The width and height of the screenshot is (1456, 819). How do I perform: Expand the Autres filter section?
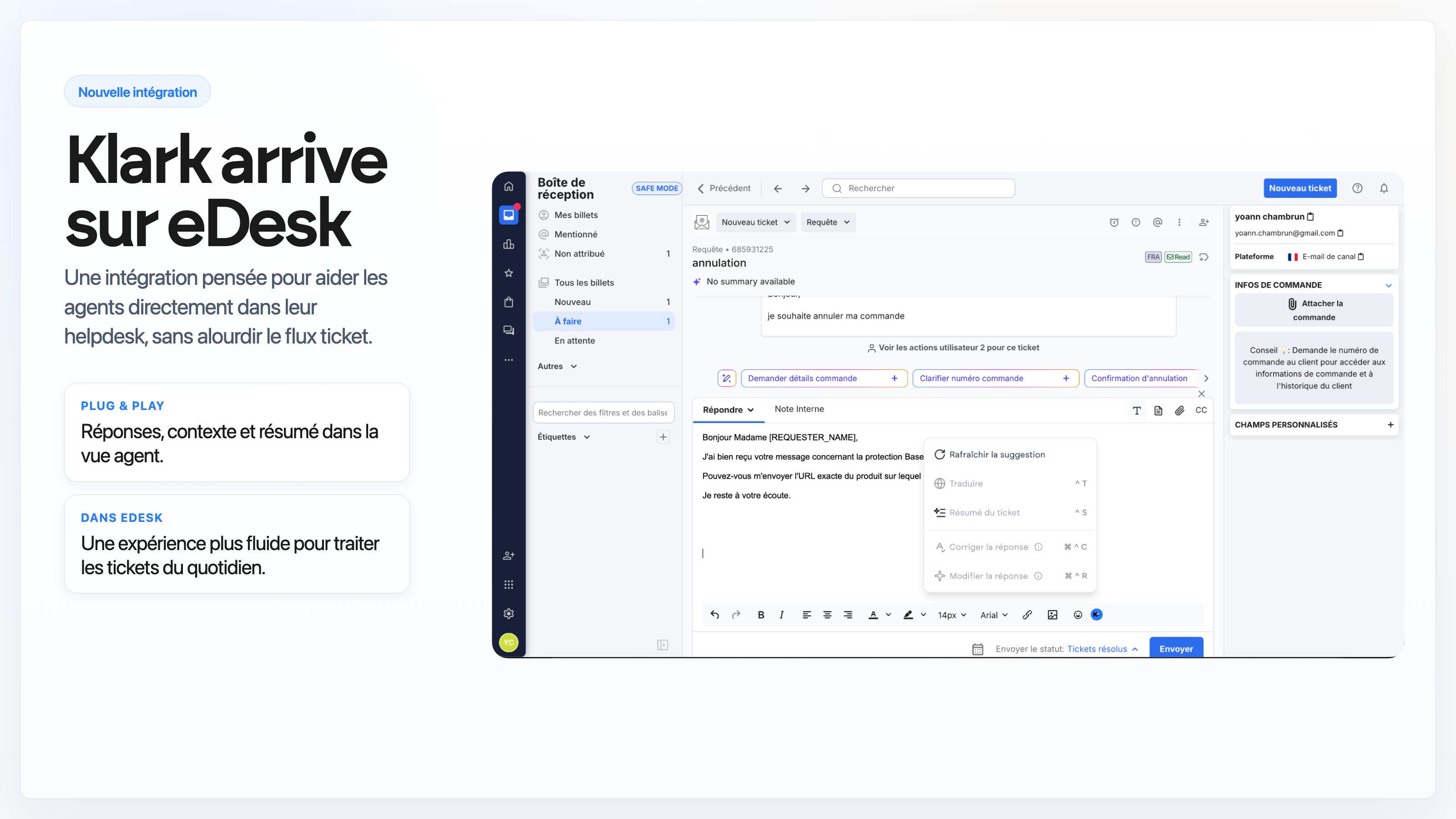point(557,366)
